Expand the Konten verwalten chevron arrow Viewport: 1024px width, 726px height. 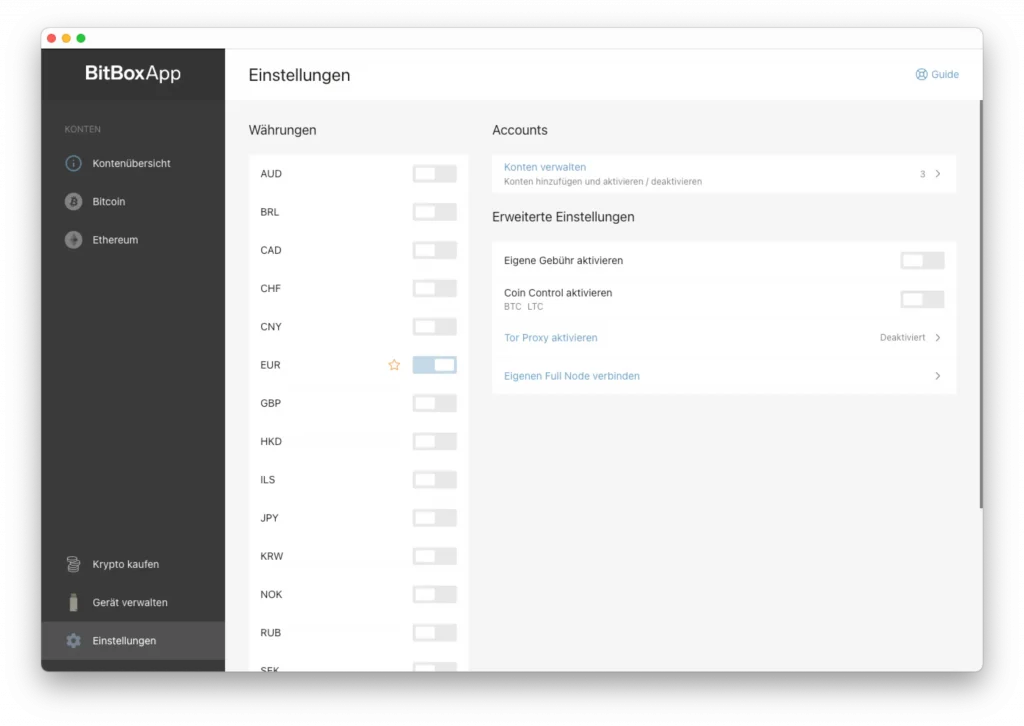pyautogui.click(x=937, y=174)
